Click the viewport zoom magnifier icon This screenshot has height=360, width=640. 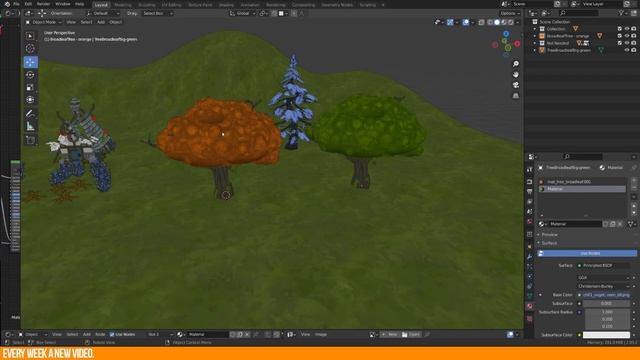pyautogui.click(x=516, y=64)
